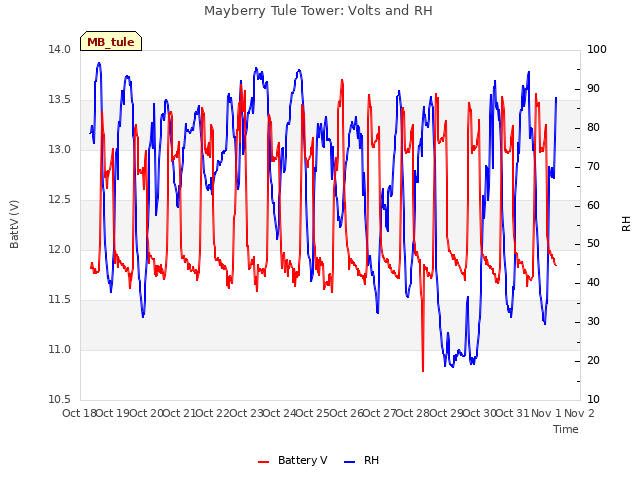Click the 12.0 left axis tick label
640x480 pixels.
click(x=60, y=249)
